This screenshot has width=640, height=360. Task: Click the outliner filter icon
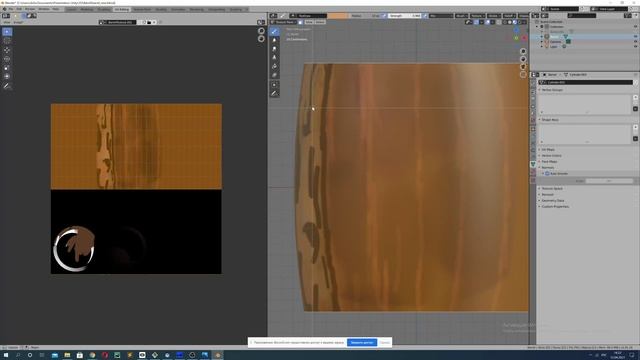point(628,16)
